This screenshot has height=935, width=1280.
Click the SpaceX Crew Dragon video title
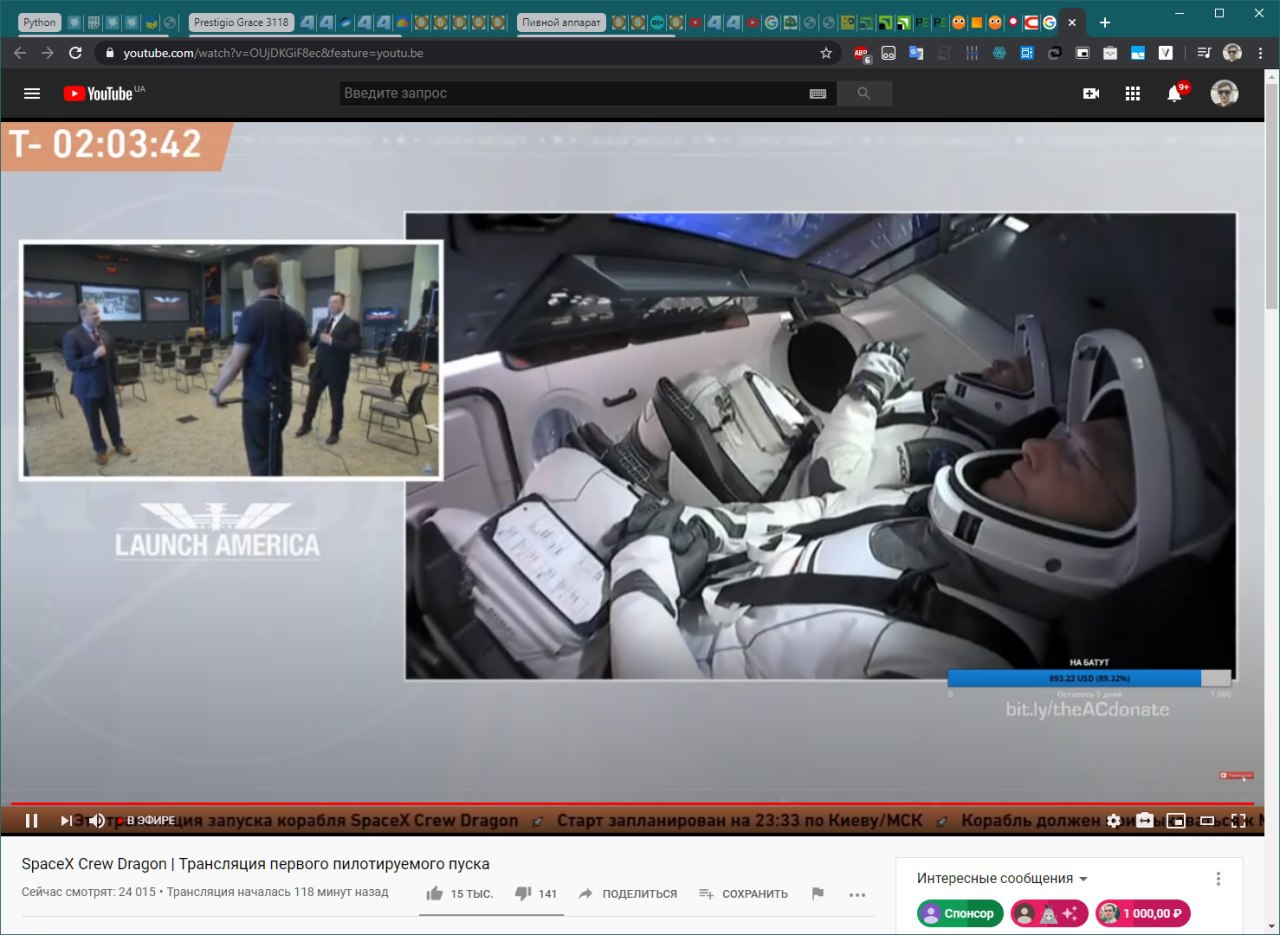click(256, 864)
